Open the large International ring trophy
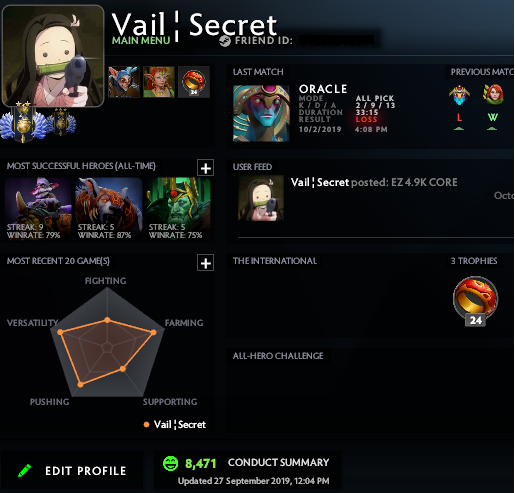 point(475,300)
